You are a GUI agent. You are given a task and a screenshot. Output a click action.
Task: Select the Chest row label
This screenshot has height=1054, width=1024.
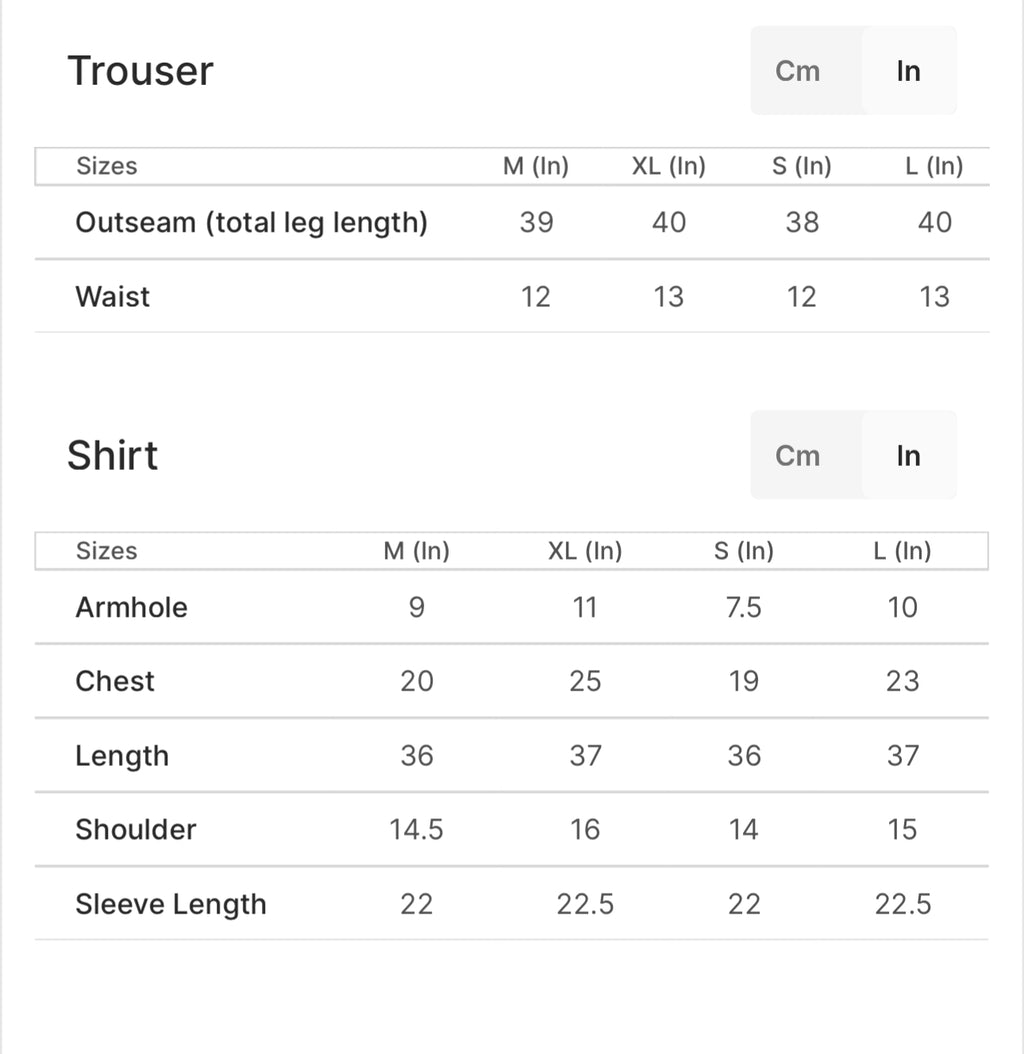(x=115, y=681)
